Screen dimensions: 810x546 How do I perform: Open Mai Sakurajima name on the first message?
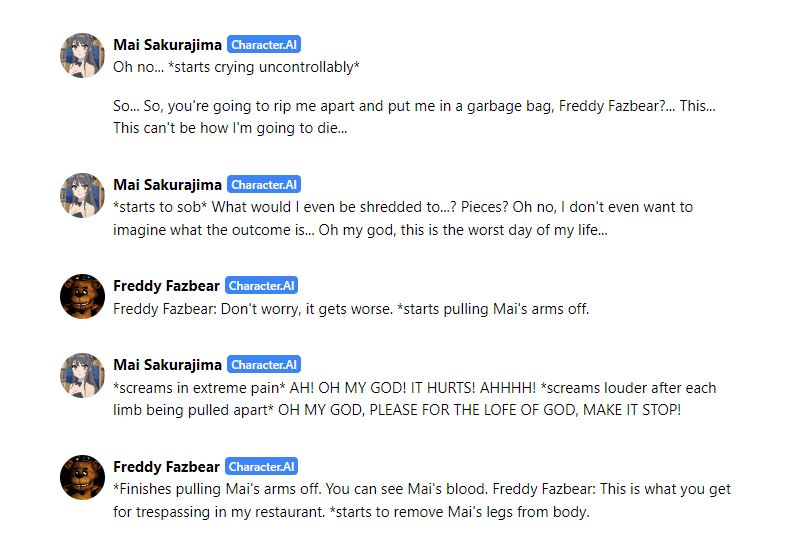click(167, 45)
